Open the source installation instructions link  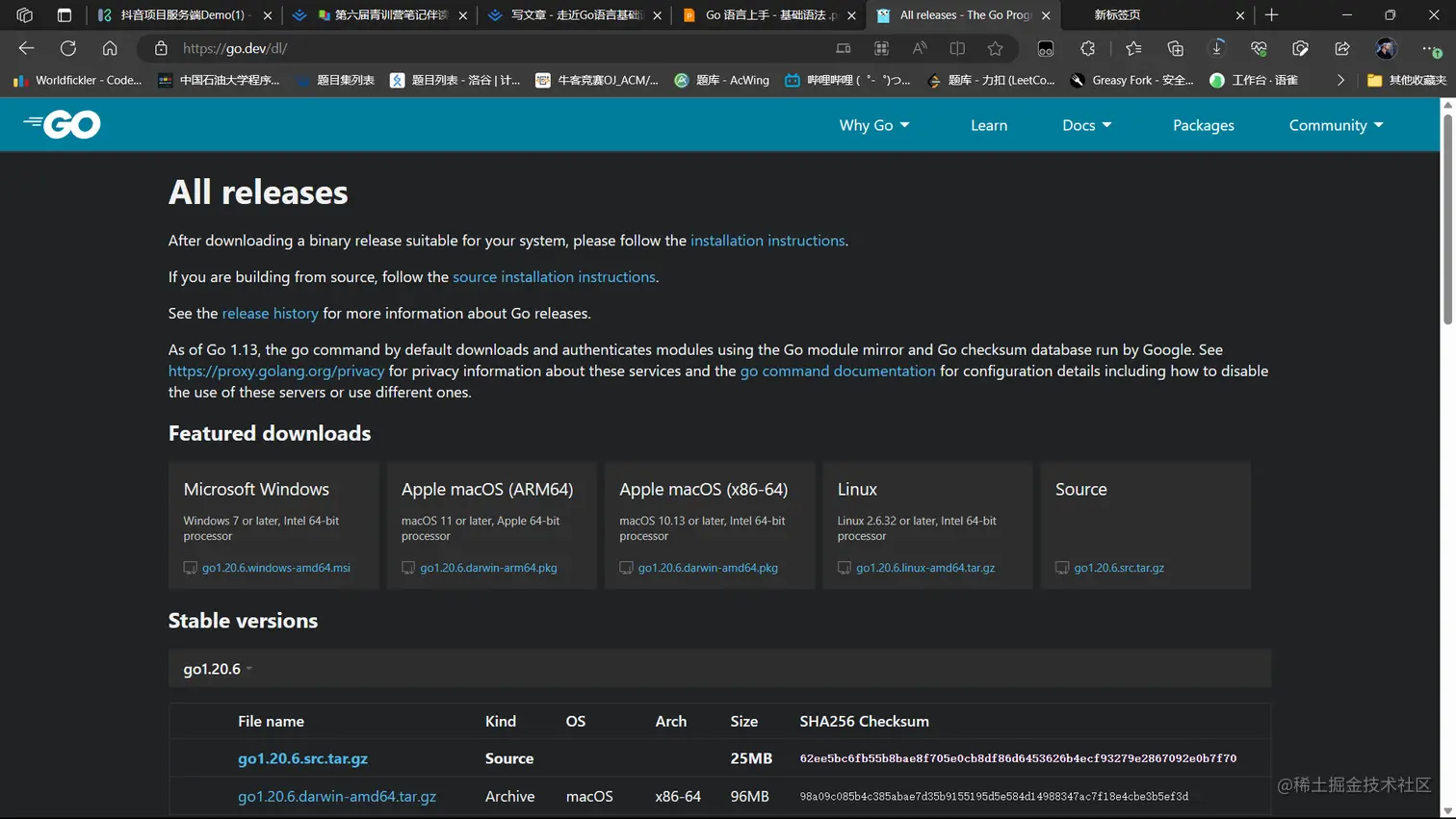tap(554, 277)
